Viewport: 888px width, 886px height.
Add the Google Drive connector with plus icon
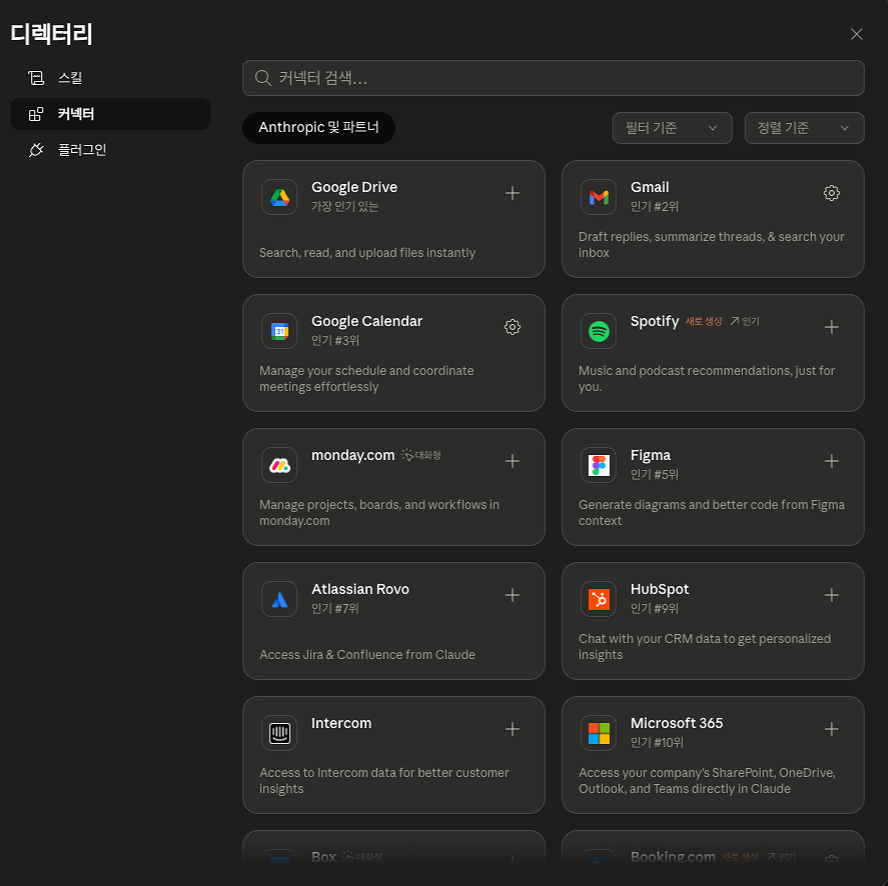click(512, 193)
